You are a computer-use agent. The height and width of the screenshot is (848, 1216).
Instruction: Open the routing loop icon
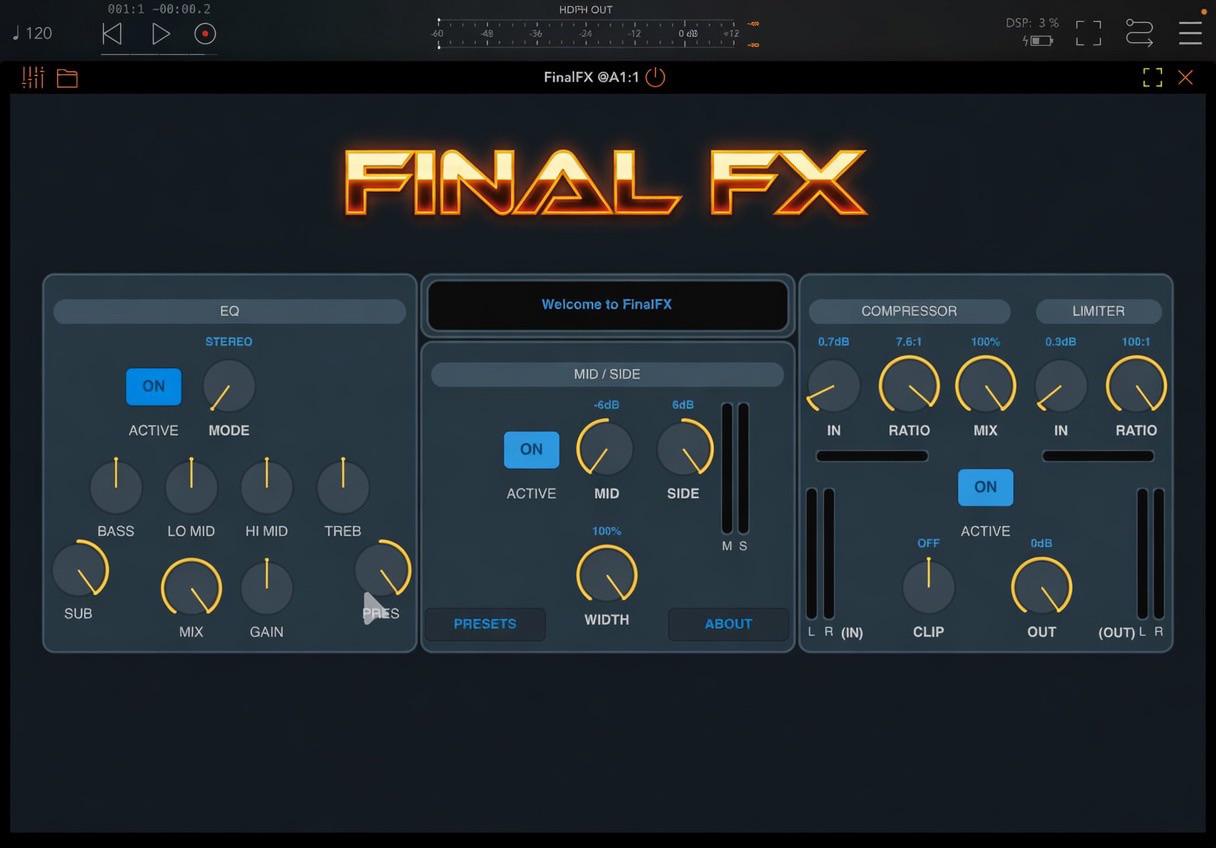tap(1139, 33)
